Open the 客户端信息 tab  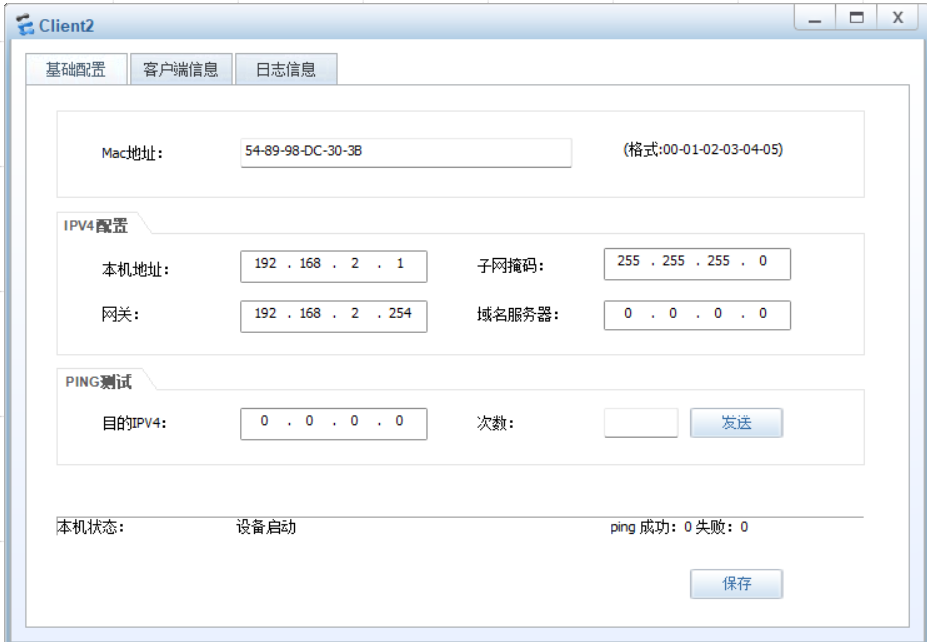click(181, 69)
